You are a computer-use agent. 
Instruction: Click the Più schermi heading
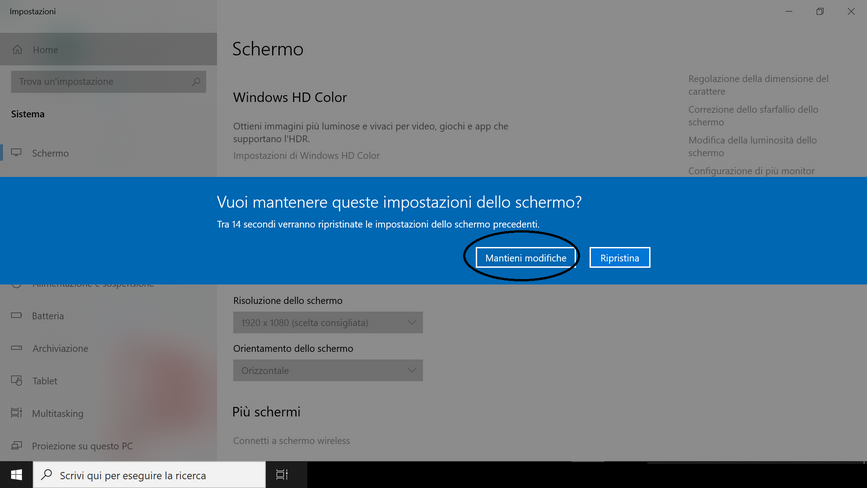(x=267, y=412)
